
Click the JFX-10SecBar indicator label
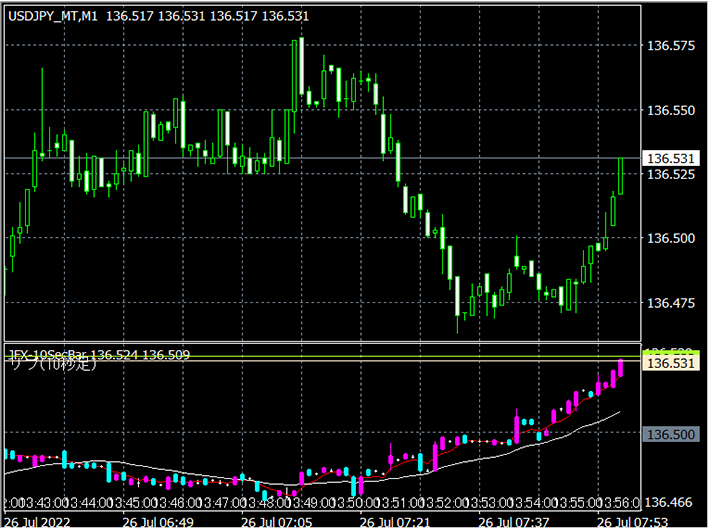pos(99,355)
